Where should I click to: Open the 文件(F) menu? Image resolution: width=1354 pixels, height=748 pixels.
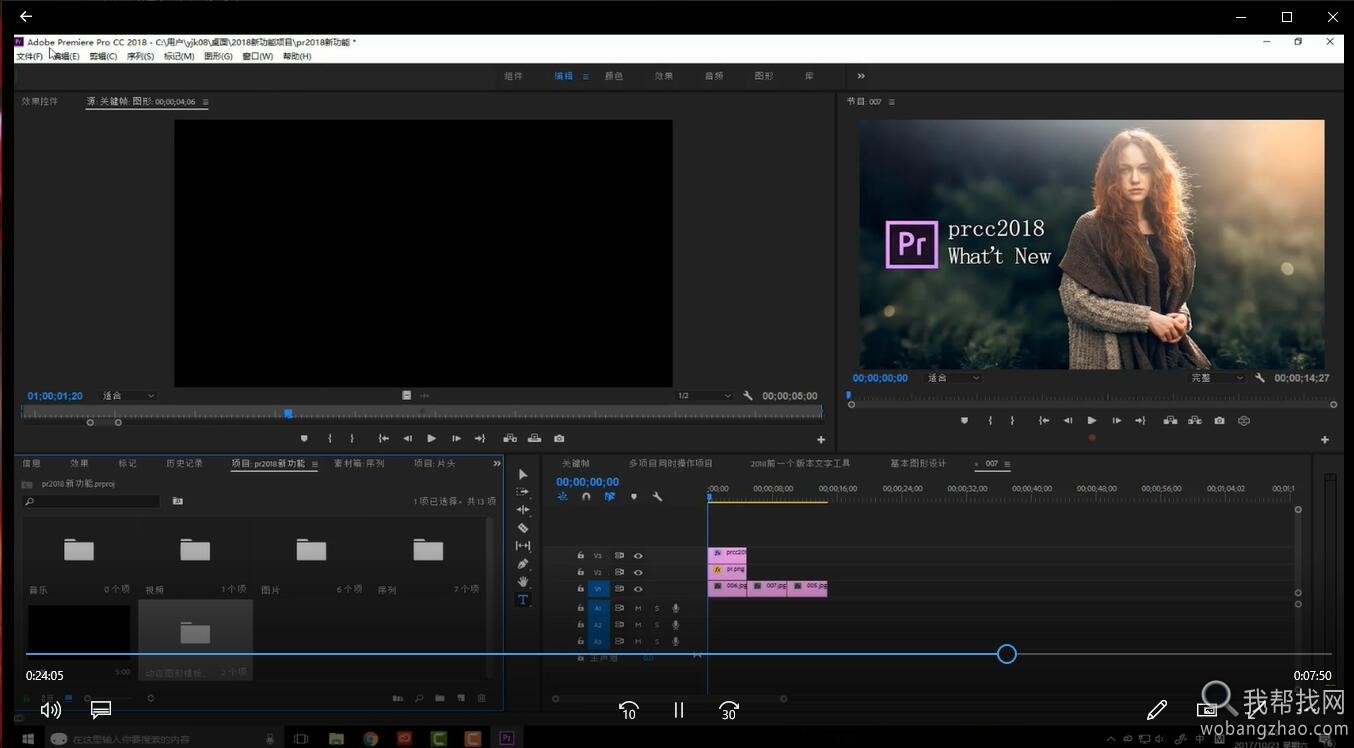(29, 57)
